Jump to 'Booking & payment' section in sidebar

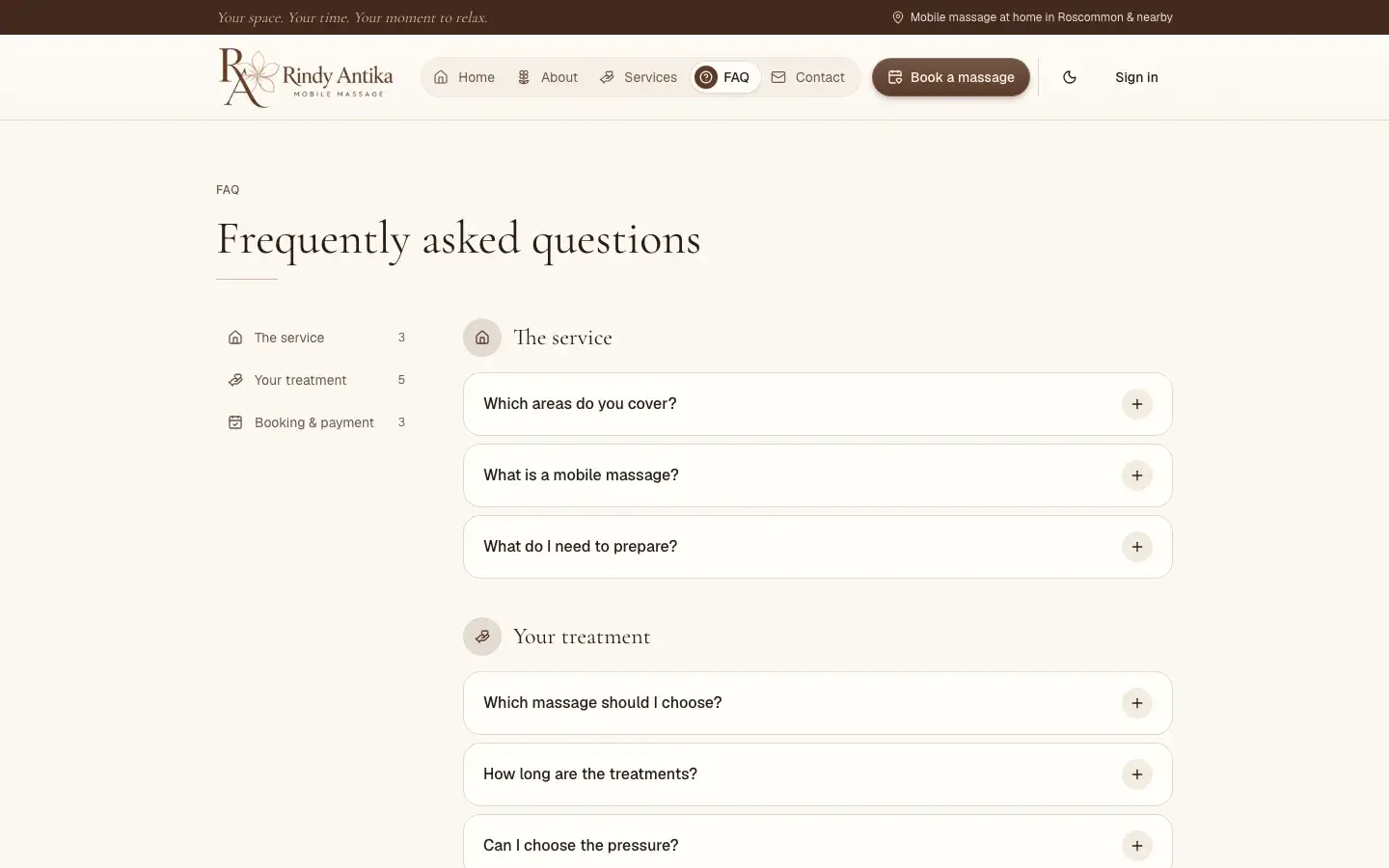(316, 422)
